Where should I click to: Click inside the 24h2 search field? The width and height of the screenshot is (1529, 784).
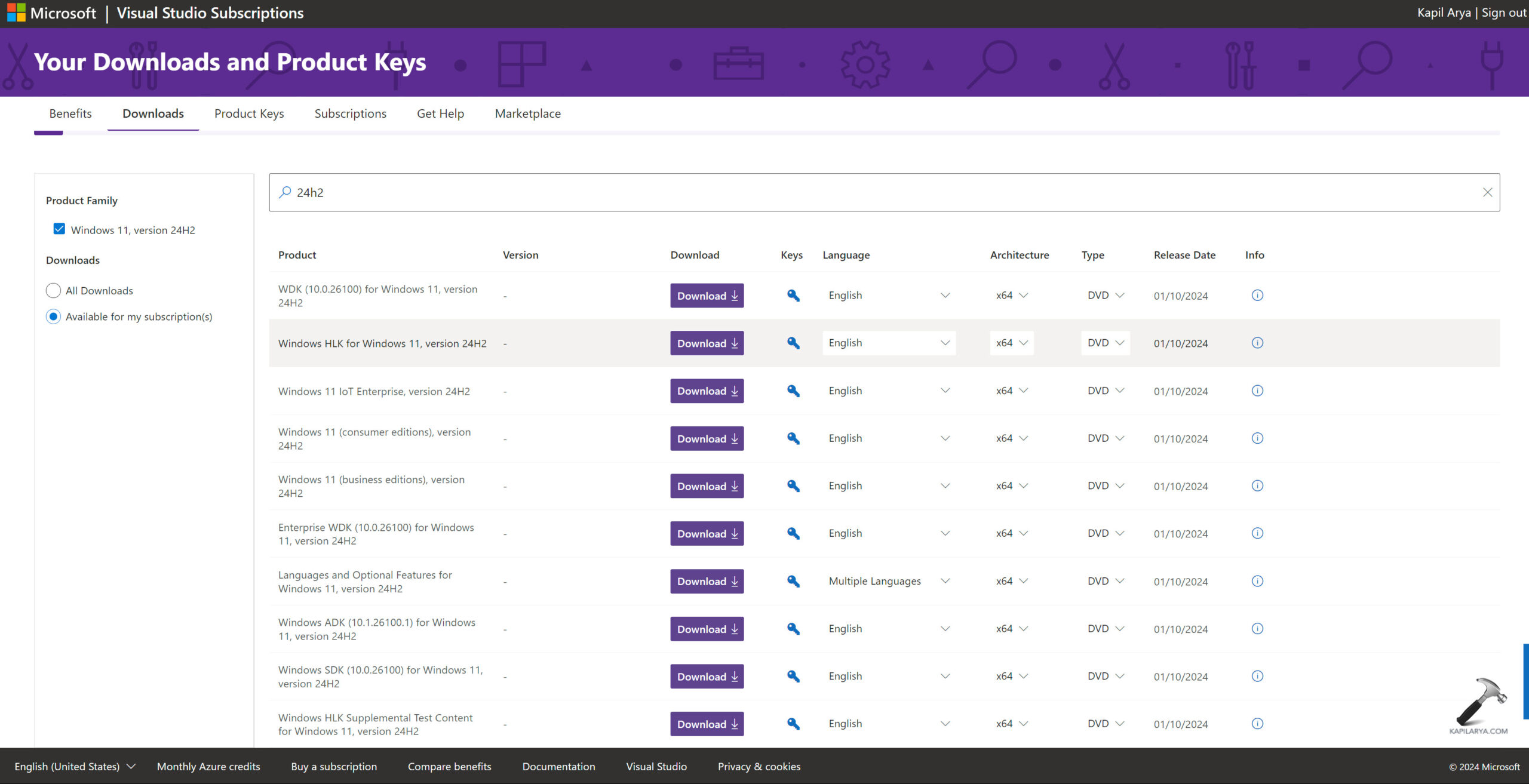tap(836, 192)
